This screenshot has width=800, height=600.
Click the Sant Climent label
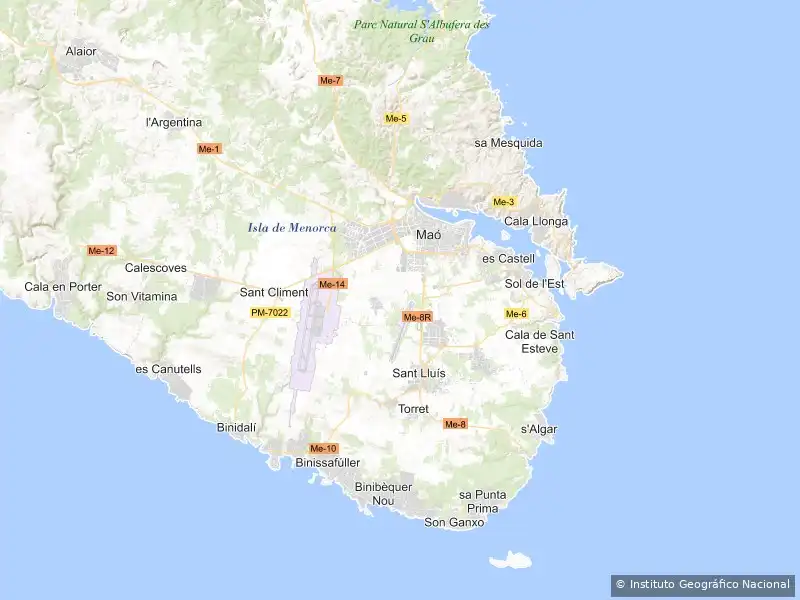[x=274, y=292]
